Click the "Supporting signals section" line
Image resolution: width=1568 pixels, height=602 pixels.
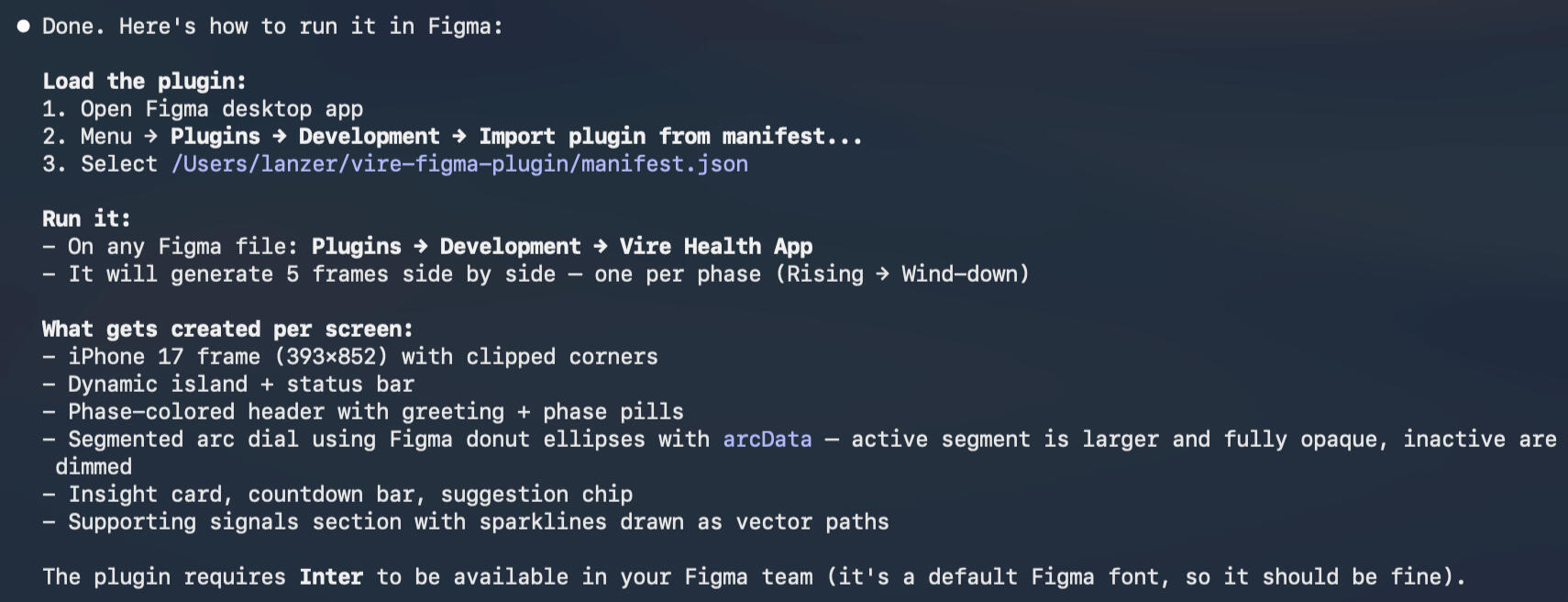(478, 522)
